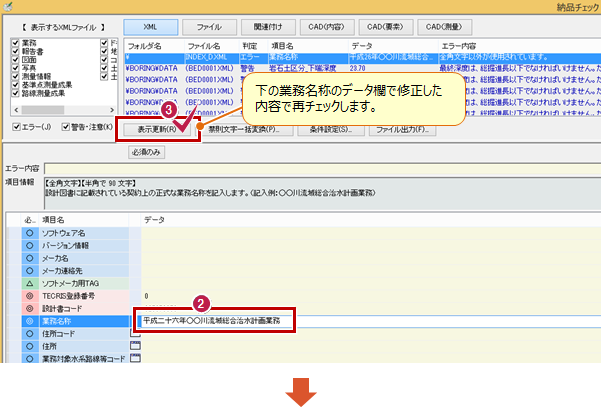Screen dimensions: 601x407
Task: Click the 業務名称 data input field
Action: (212, 321)
